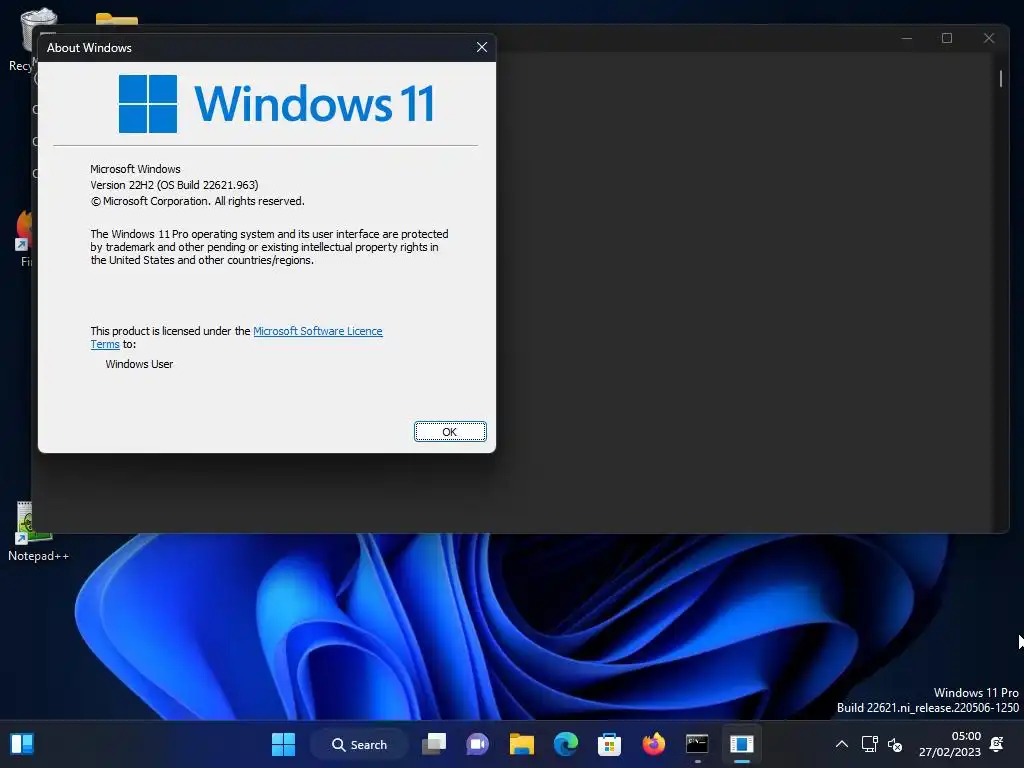The width and height of the screenshot is (1024, 768).
Task: Close the About Windows dialog
Action: coord(482,47)
